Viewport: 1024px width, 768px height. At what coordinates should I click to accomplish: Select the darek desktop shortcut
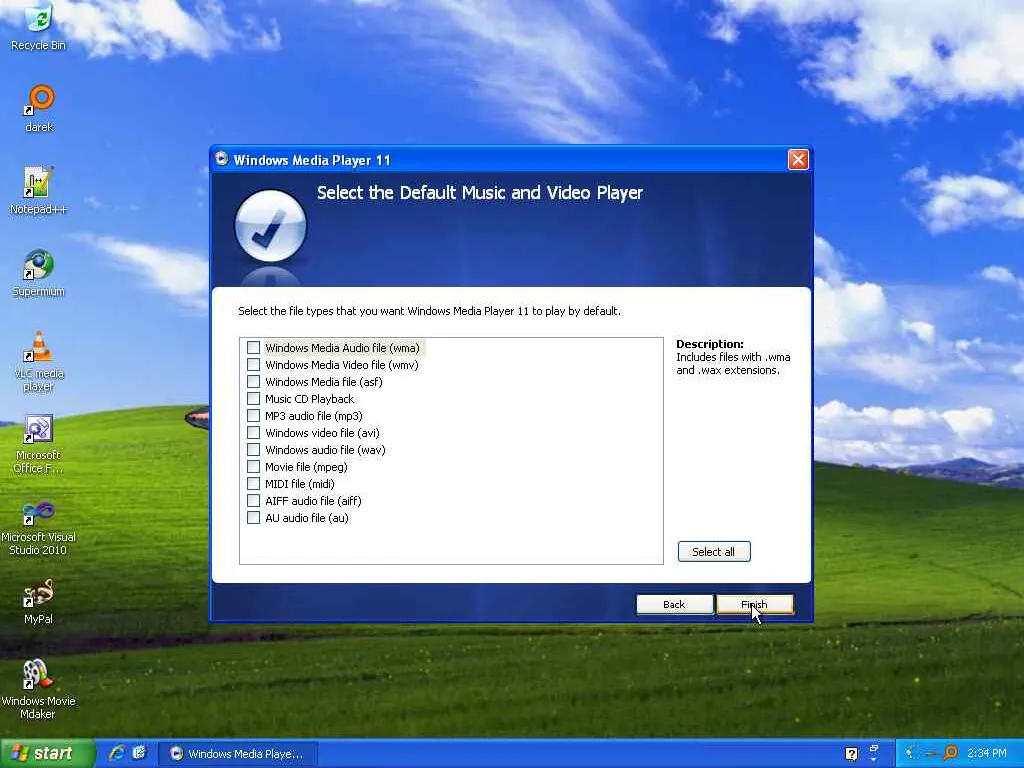coord(39,108)
